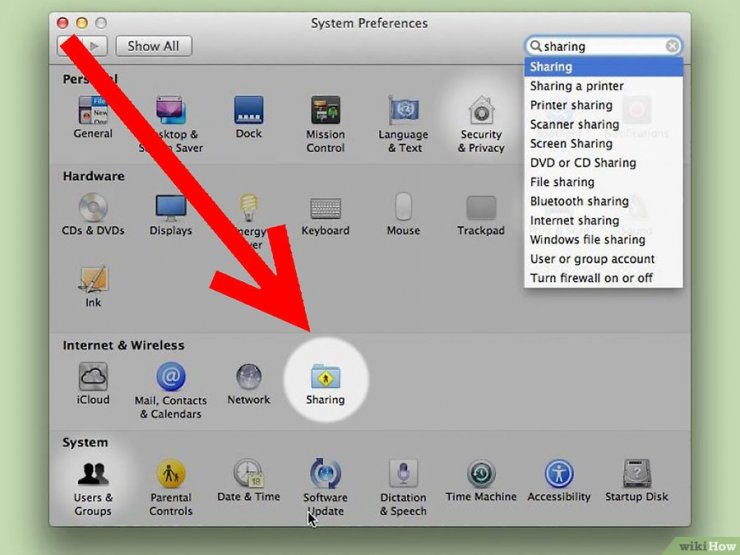Open Mission Control preferences
The height and width of the screenshot is (555, 740).
click(x=325, y=111)
